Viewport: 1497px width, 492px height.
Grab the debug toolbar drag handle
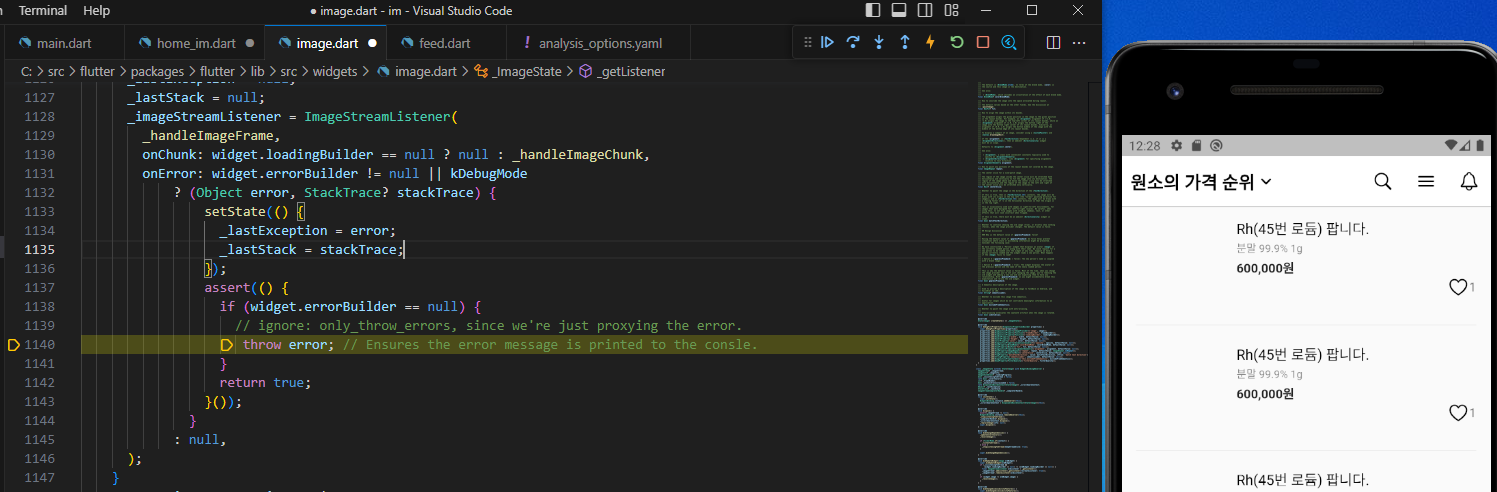807,42
